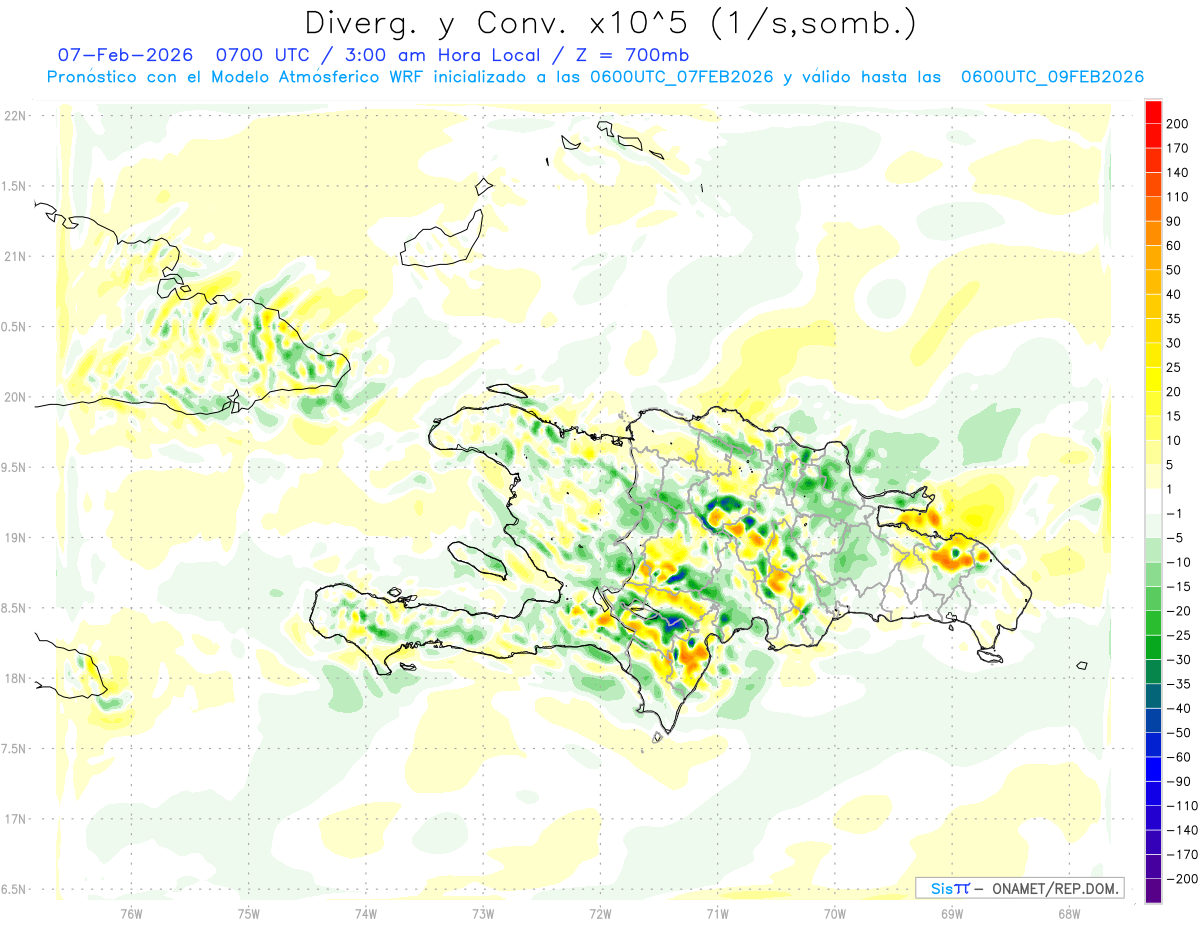Viewport: 1200px width, 927px height.
Task: Click the positive '110' color bar value
Action: (1177, 197)
